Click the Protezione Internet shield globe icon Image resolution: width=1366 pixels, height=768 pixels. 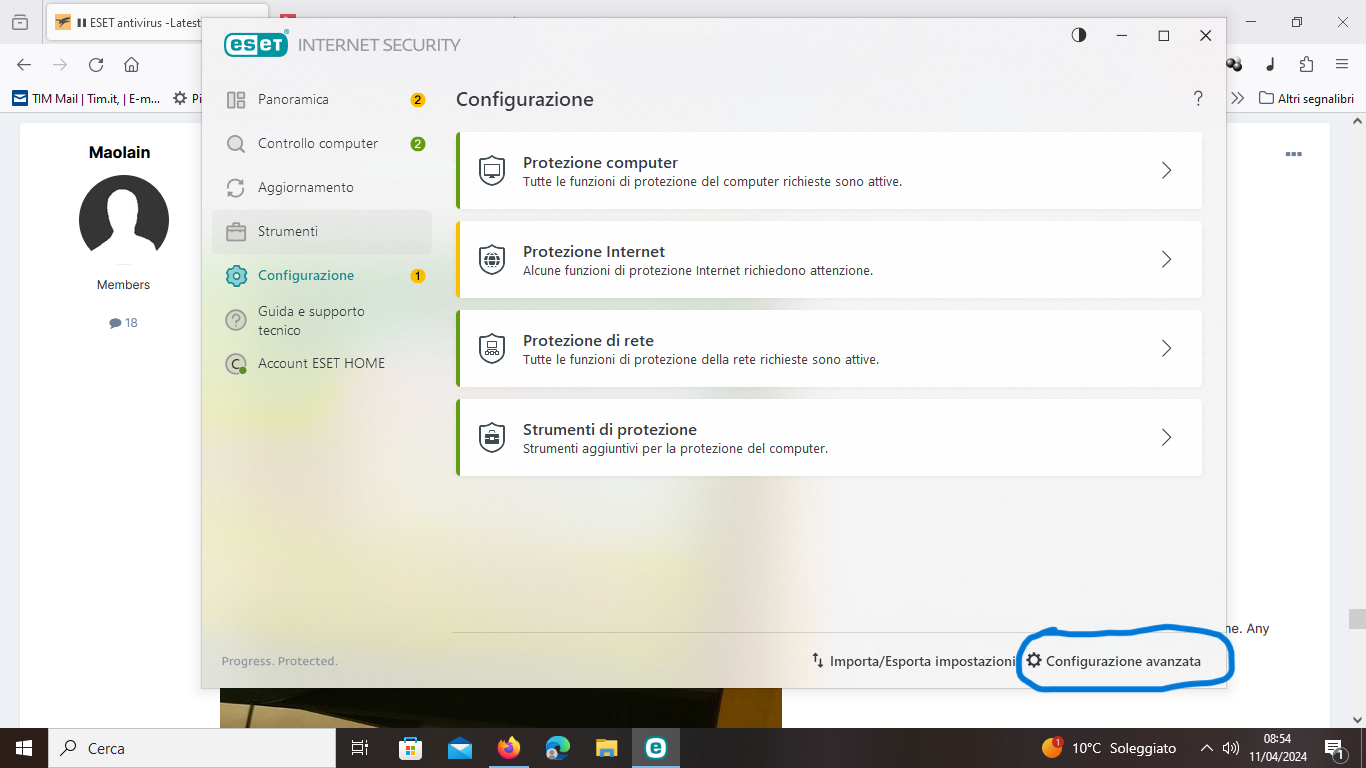tap(492, 260)
